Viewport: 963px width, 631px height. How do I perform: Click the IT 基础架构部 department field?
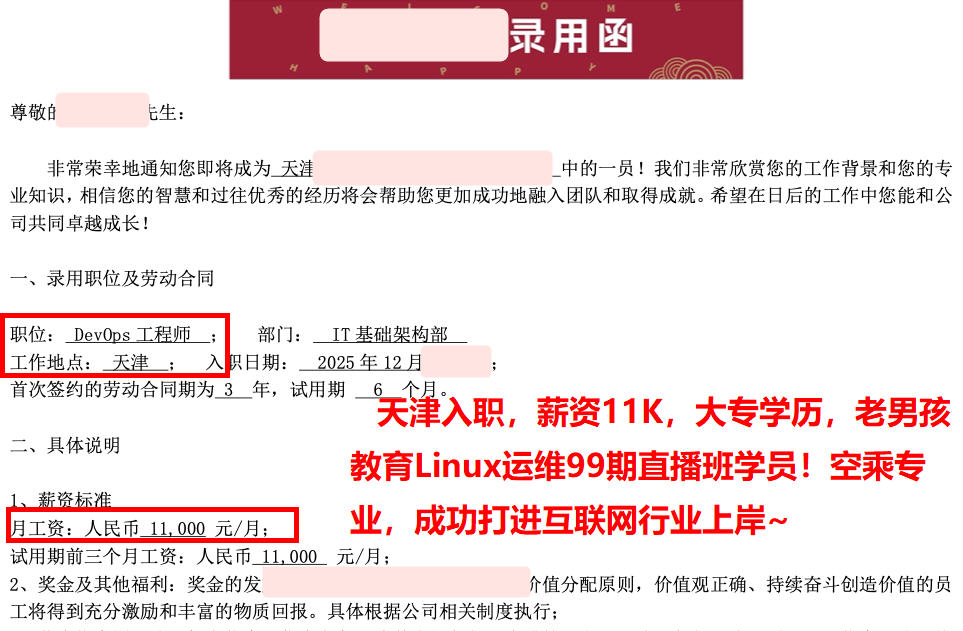[389, 334]
